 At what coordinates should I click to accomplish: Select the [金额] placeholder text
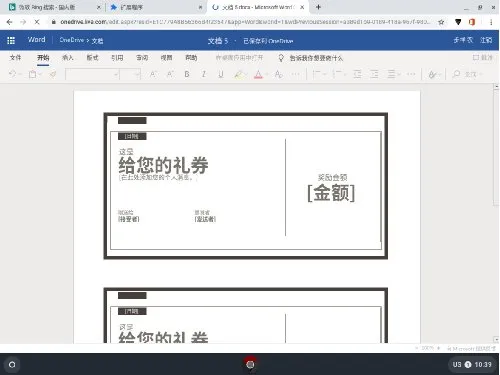point(331,192)
